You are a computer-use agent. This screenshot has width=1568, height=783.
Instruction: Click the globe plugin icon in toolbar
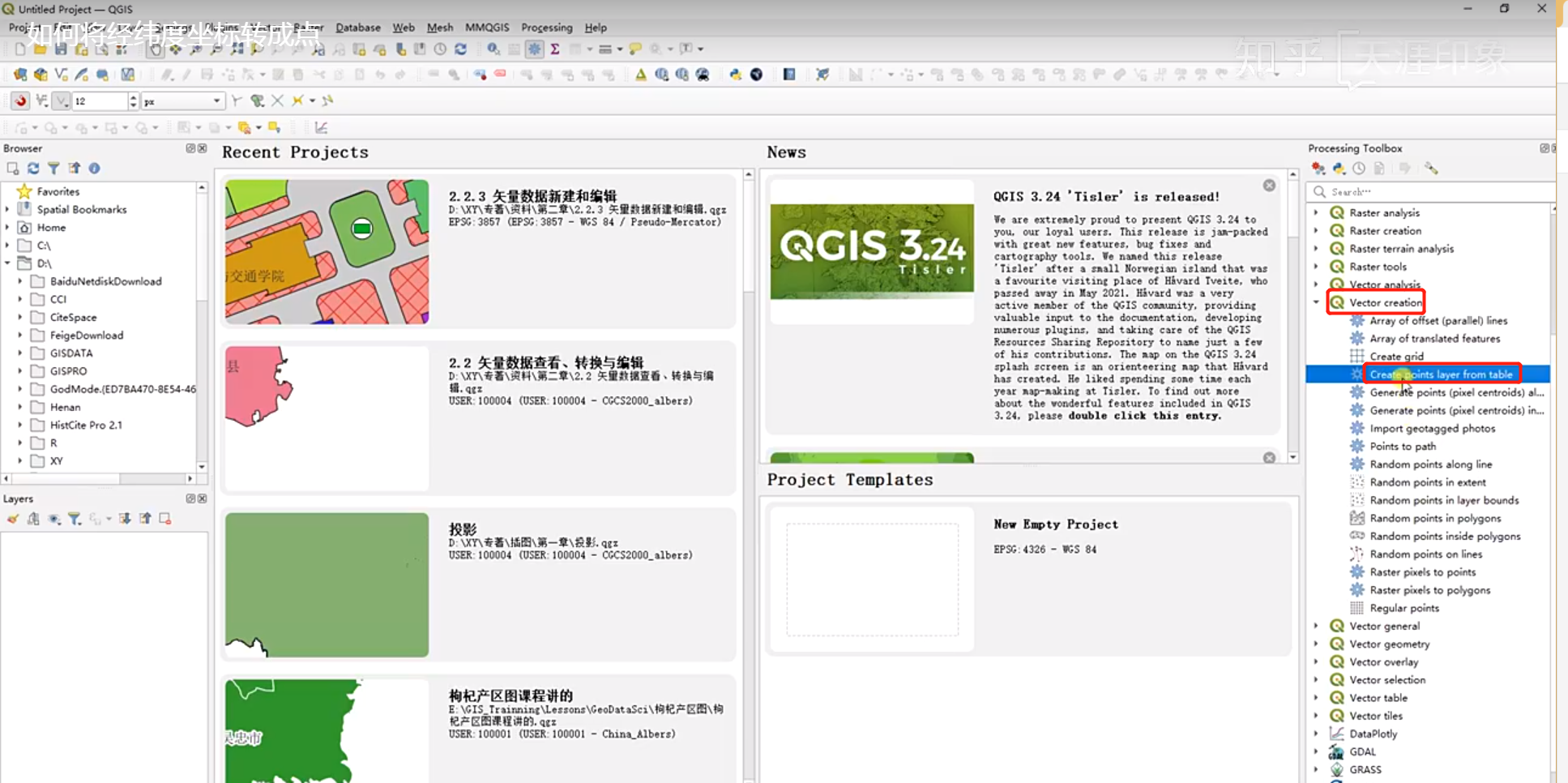pos(756,75)
